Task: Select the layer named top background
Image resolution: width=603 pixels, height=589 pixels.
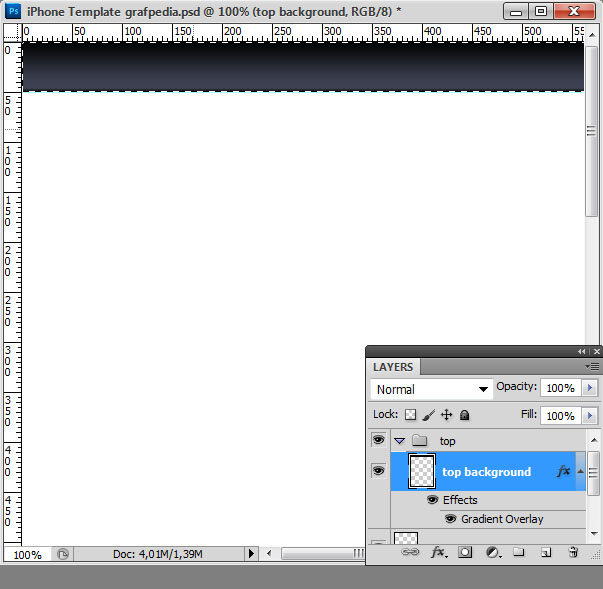Action: (x=486, y=472)
